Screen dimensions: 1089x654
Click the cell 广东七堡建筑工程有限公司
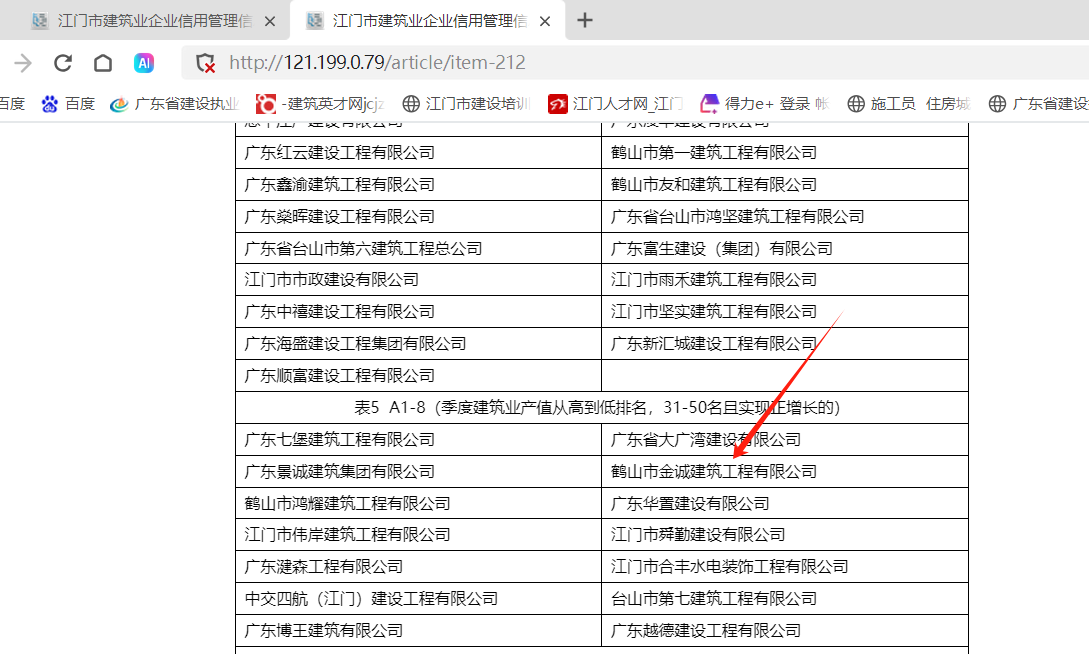tap(419, 439)
